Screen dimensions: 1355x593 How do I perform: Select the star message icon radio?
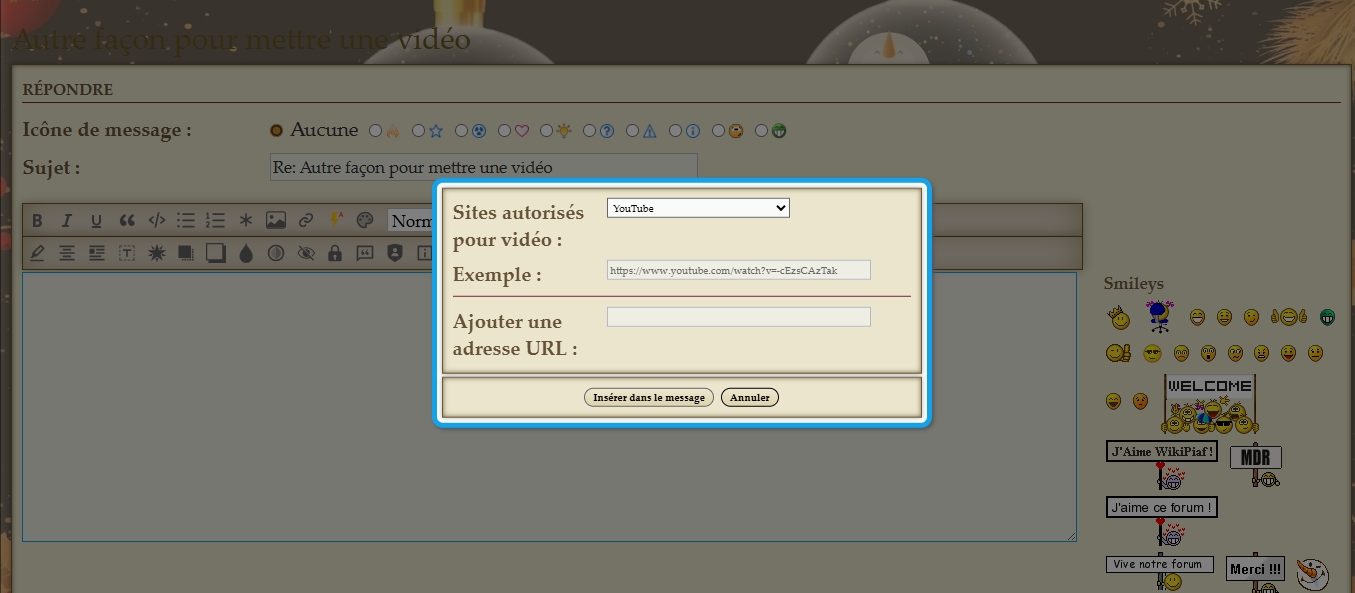point(419,131)
